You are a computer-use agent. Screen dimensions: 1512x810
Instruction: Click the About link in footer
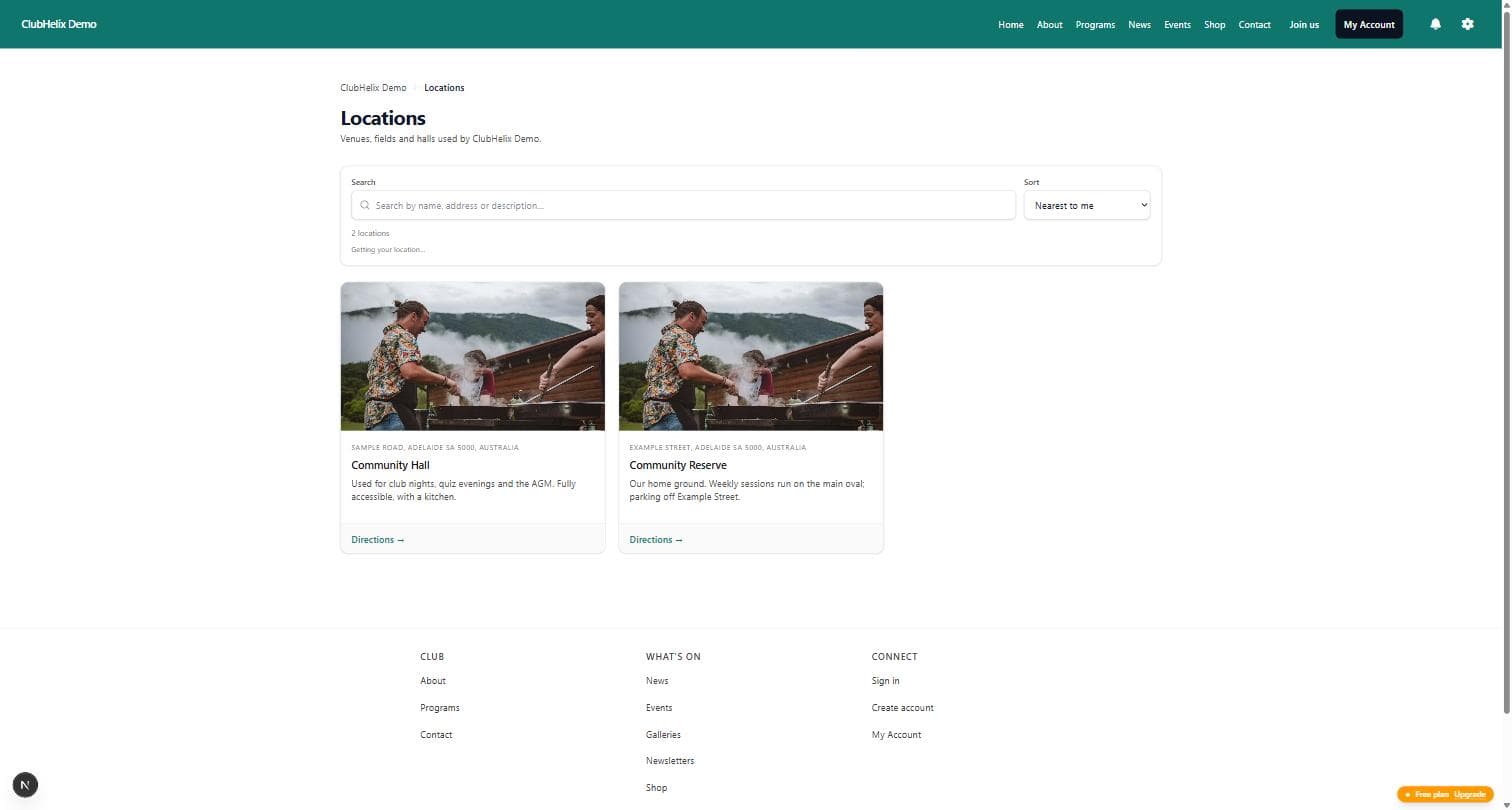(x=433, y=681)
